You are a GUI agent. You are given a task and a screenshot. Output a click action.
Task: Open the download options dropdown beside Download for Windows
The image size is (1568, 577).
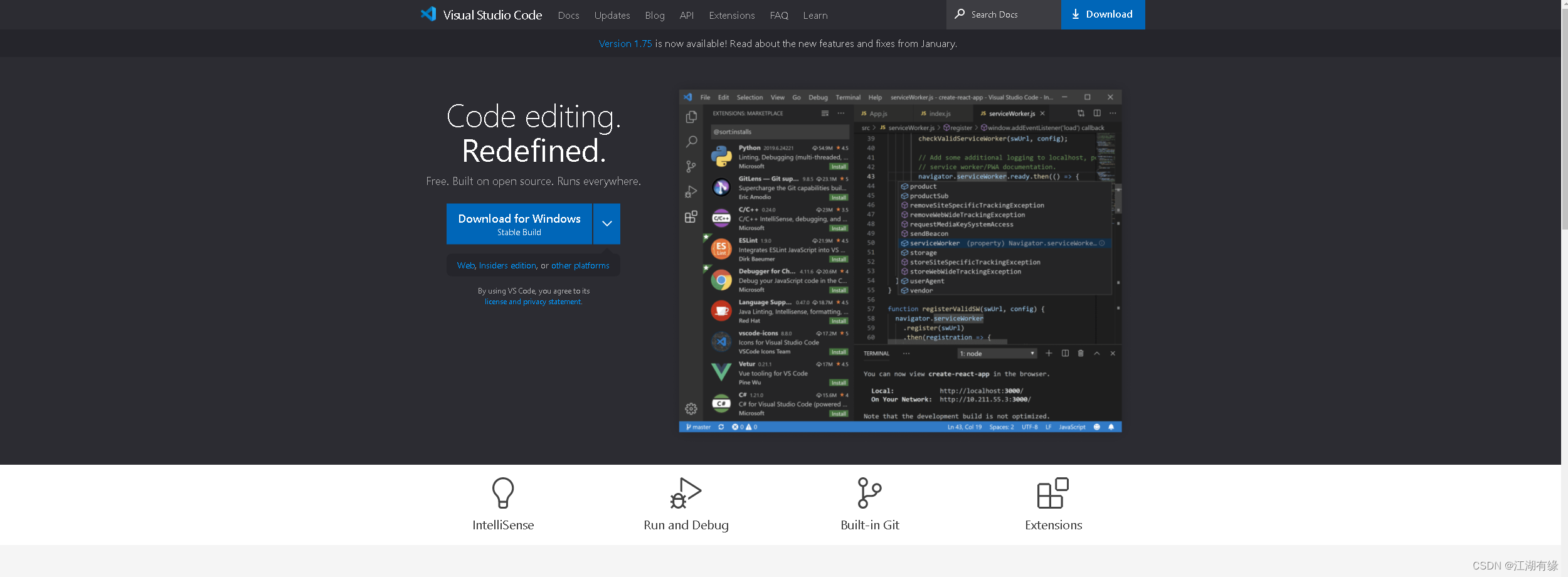607,223
